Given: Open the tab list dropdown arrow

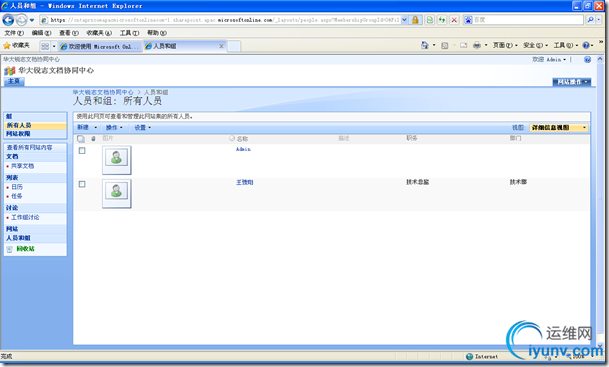Looking at the screenshot, I should coord(54,46).
